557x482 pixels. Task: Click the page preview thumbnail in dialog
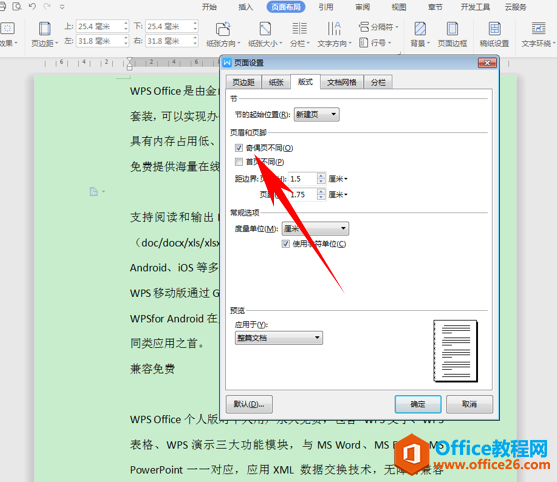click(455, 351)
